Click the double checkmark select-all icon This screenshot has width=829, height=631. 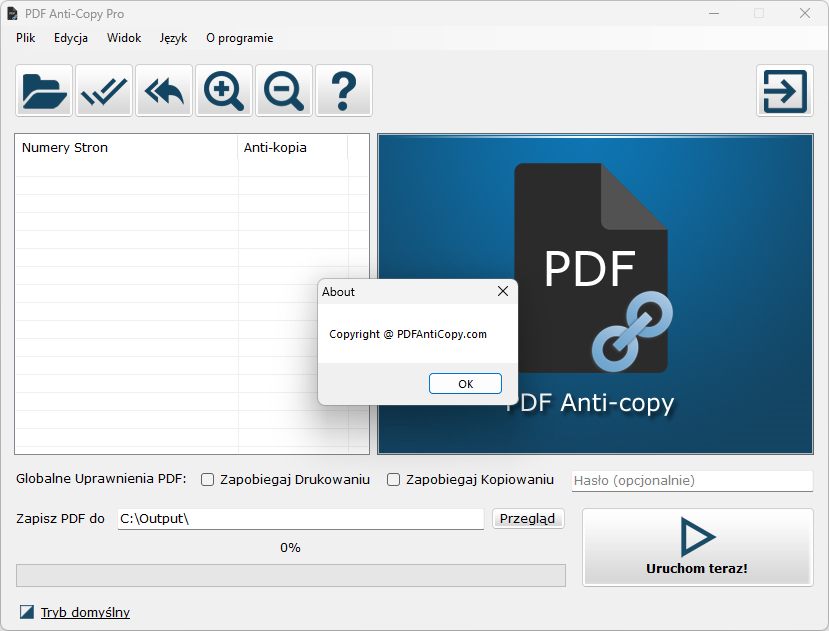pyautogui.click(x=104, y=90)
